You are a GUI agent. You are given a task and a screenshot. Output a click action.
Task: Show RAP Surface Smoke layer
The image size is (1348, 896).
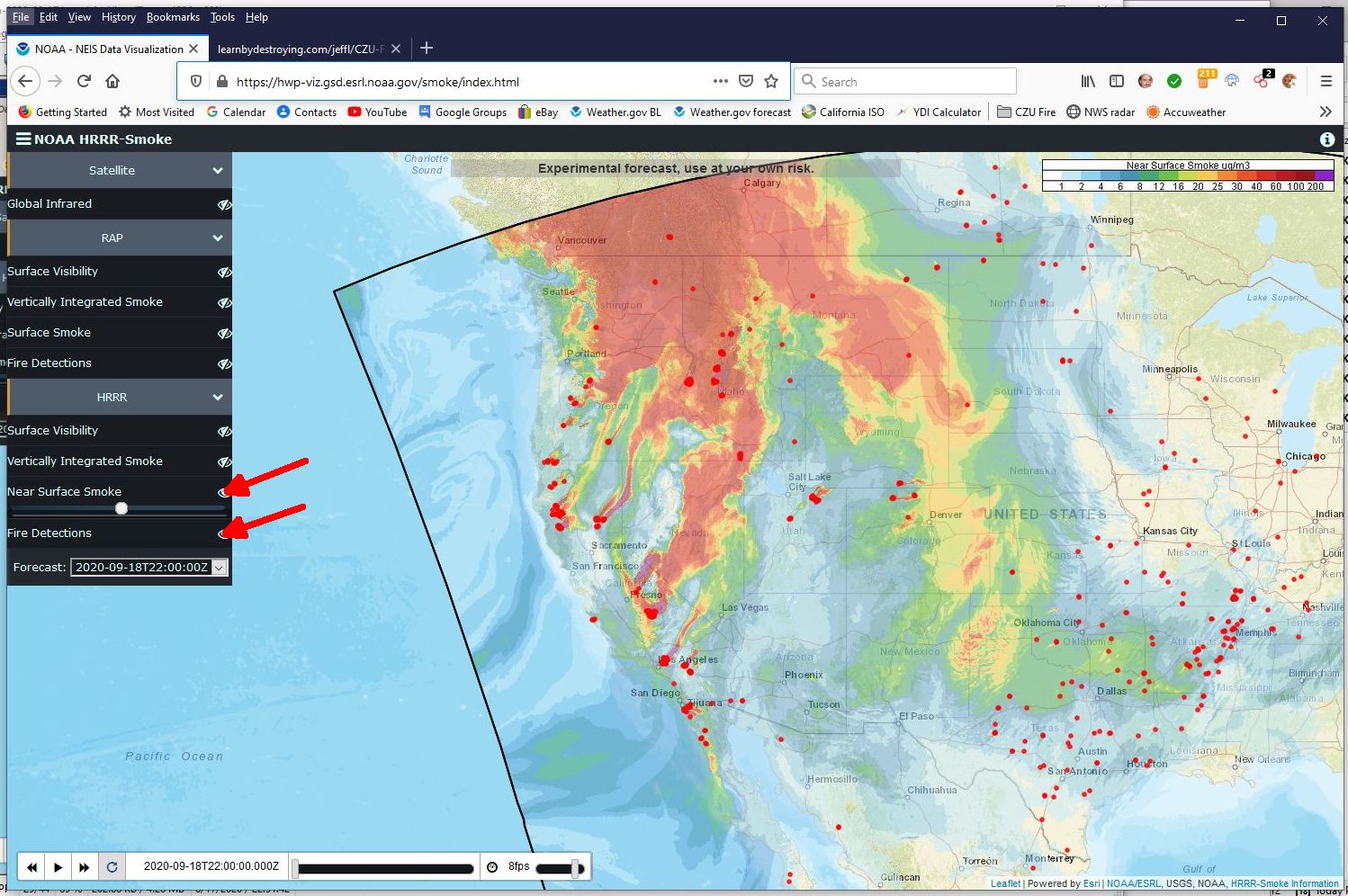coord(224,333)
